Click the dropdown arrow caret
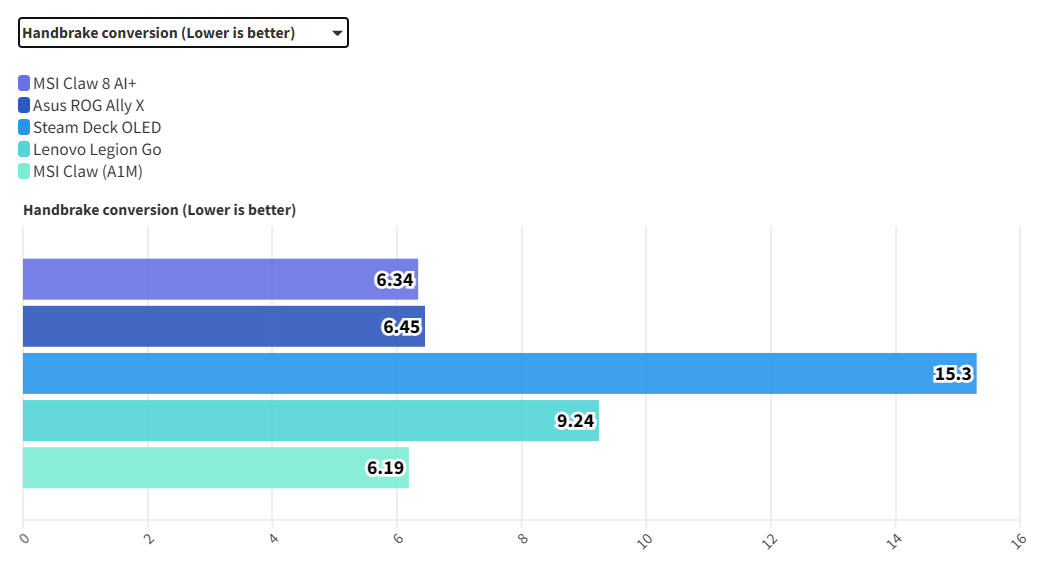 (x=337, y=33)
